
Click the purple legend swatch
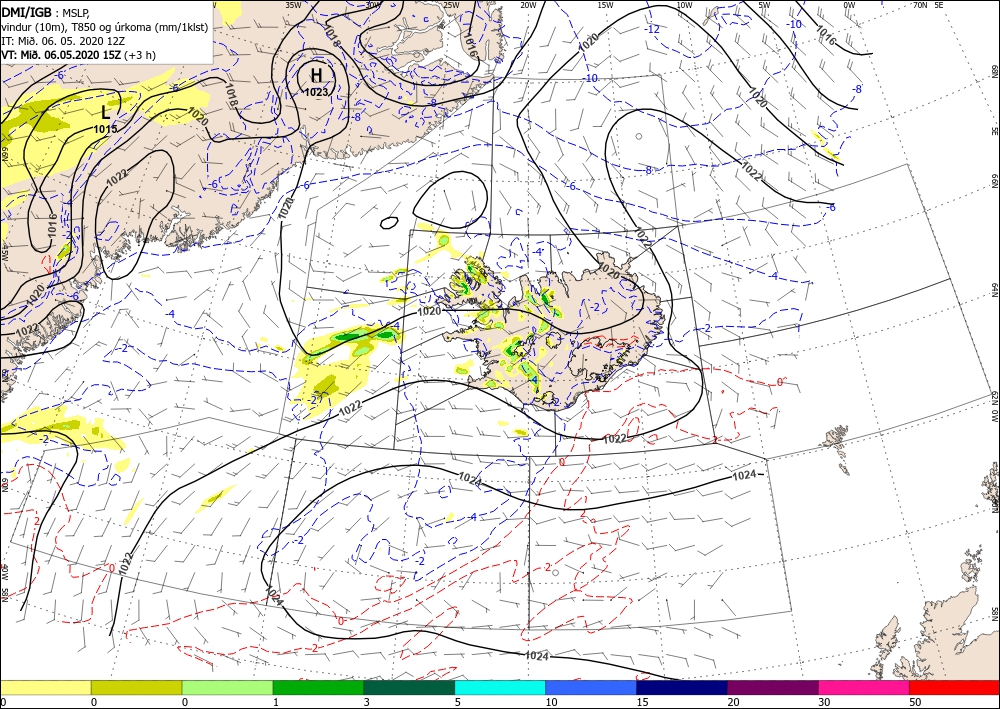pyautogui.click(x=773, y=687)
